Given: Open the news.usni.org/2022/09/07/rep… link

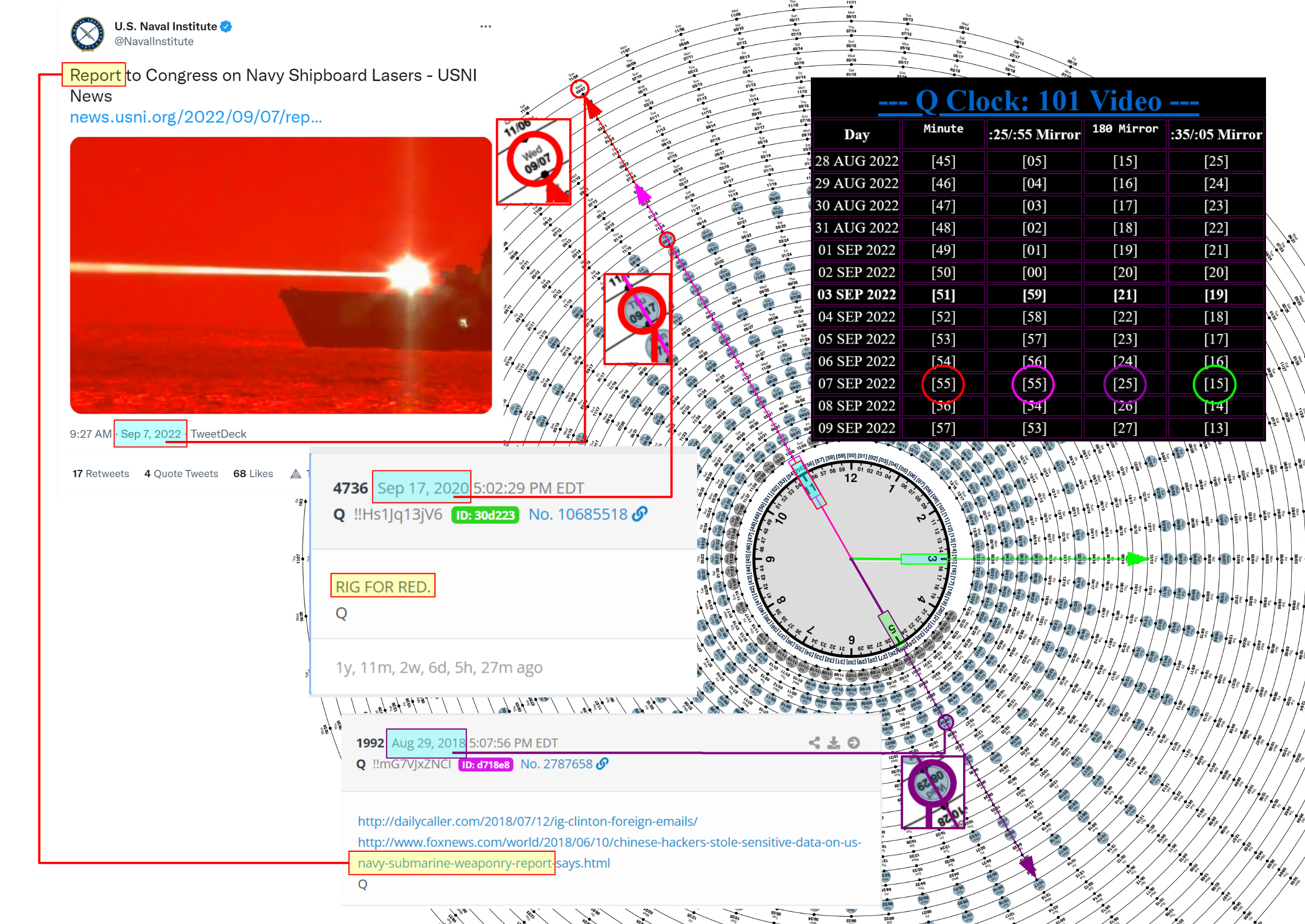Looking at the screenshot, I should (195, 116).
